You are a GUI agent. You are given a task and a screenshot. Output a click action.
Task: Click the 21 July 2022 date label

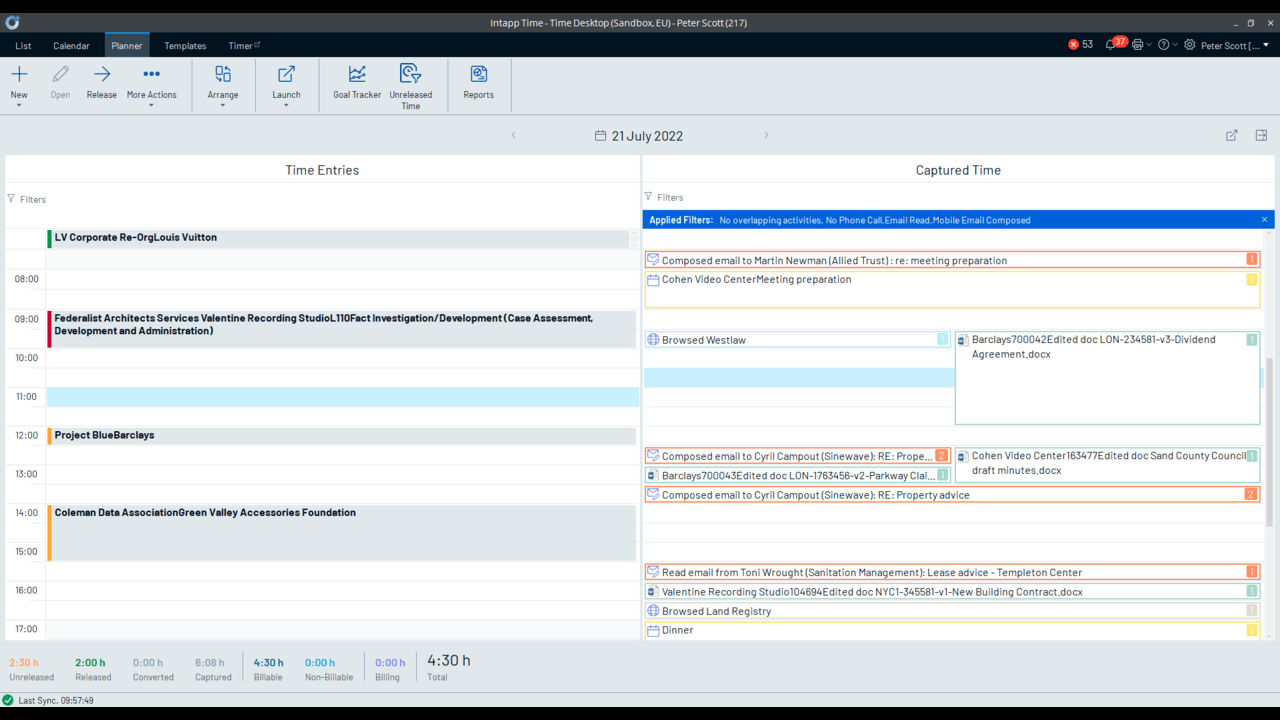coord(647,136)
